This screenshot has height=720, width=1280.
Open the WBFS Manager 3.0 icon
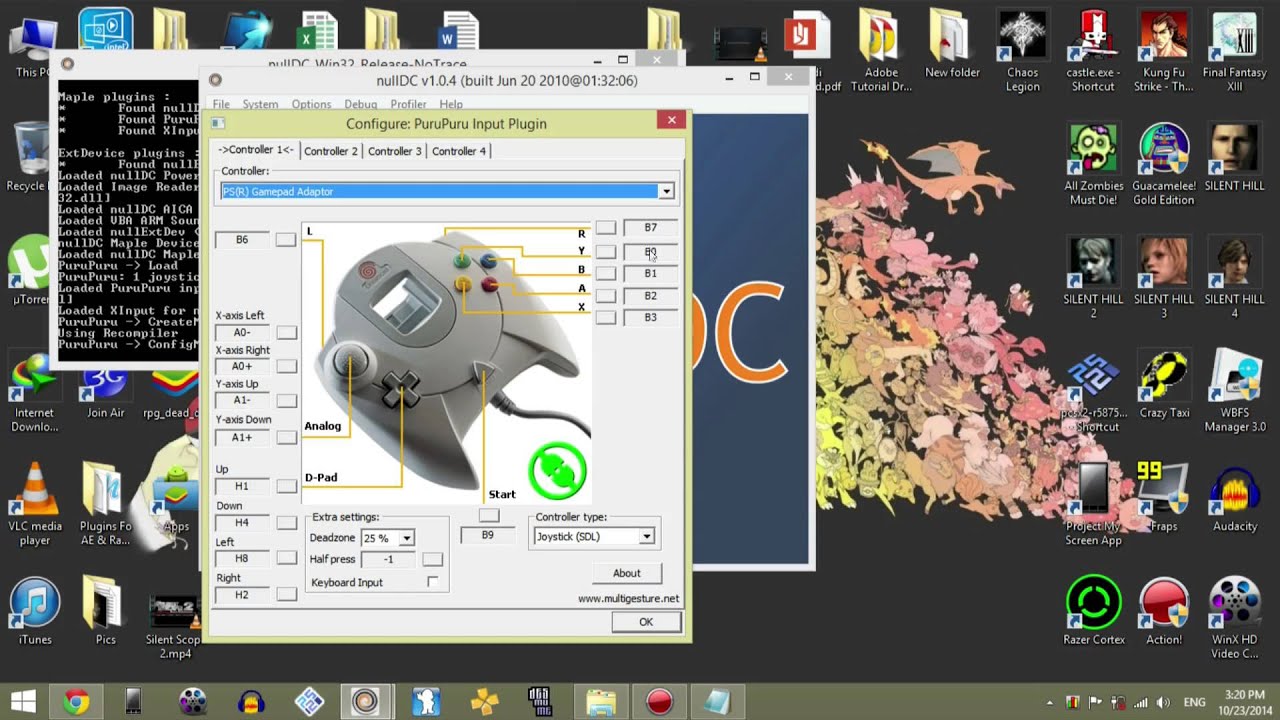[1235, 391]
